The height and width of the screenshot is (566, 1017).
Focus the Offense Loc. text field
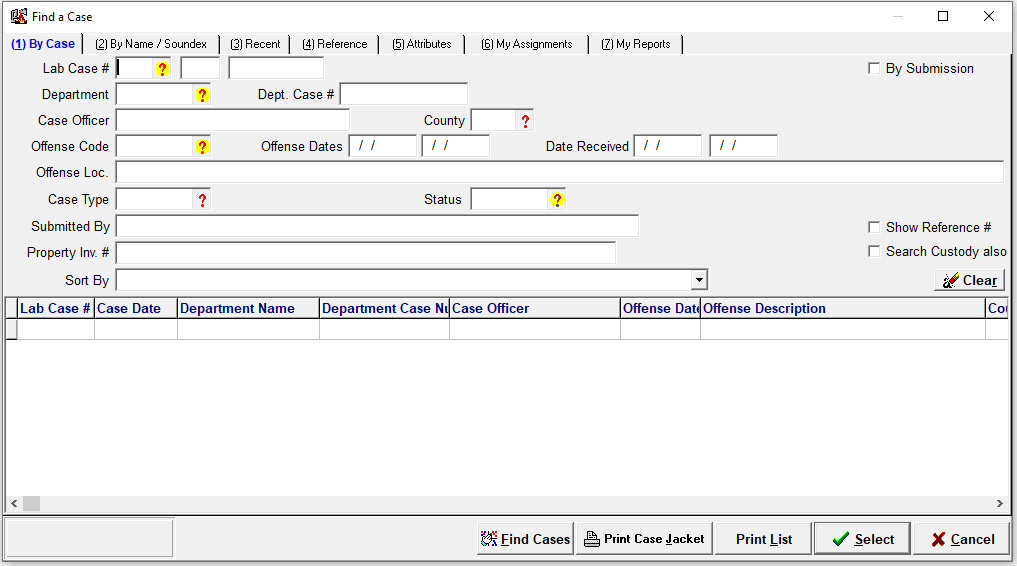pos(560,172)
